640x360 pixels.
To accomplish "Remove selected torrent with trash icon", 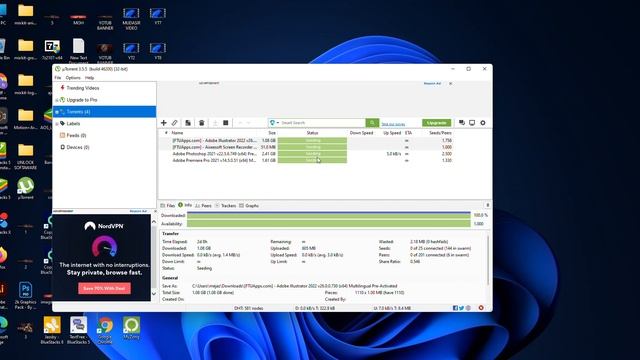I will pos(202,123).
